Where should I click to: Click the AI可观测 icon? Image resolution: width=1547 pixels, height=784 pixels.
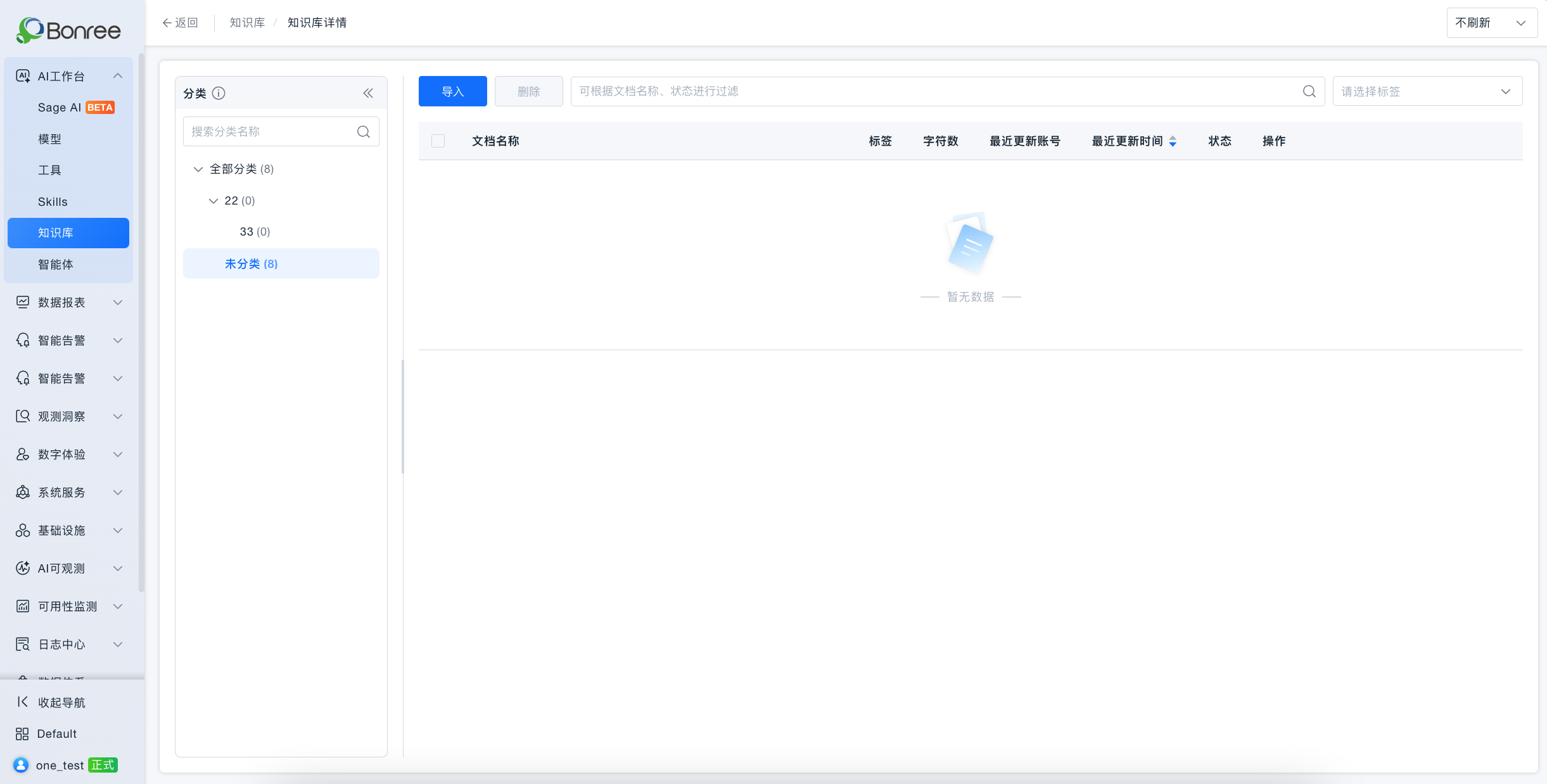tap(23, 568)
